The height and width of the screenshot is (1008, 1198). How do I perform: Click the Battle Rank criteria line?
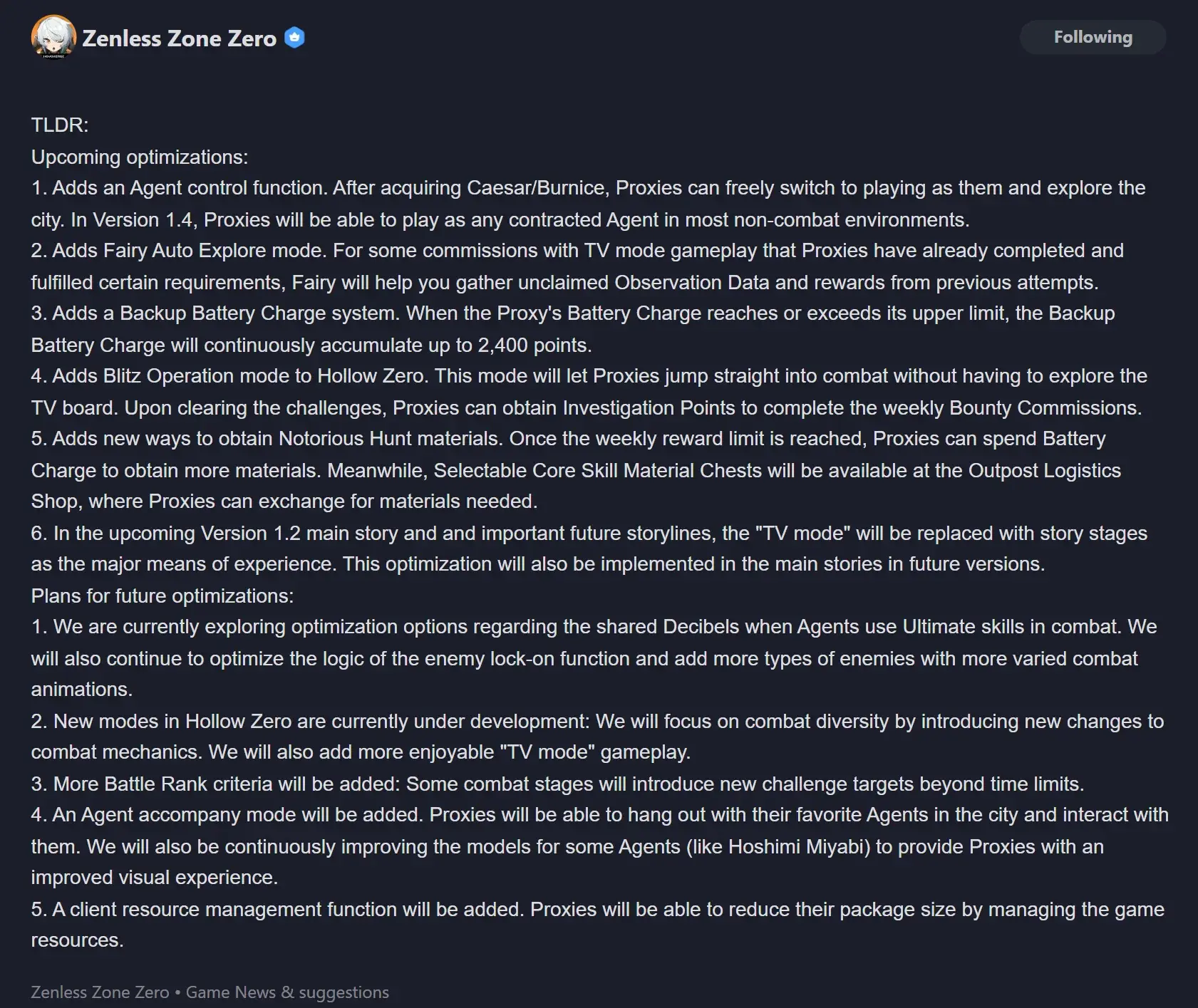[x=556, y=784]
